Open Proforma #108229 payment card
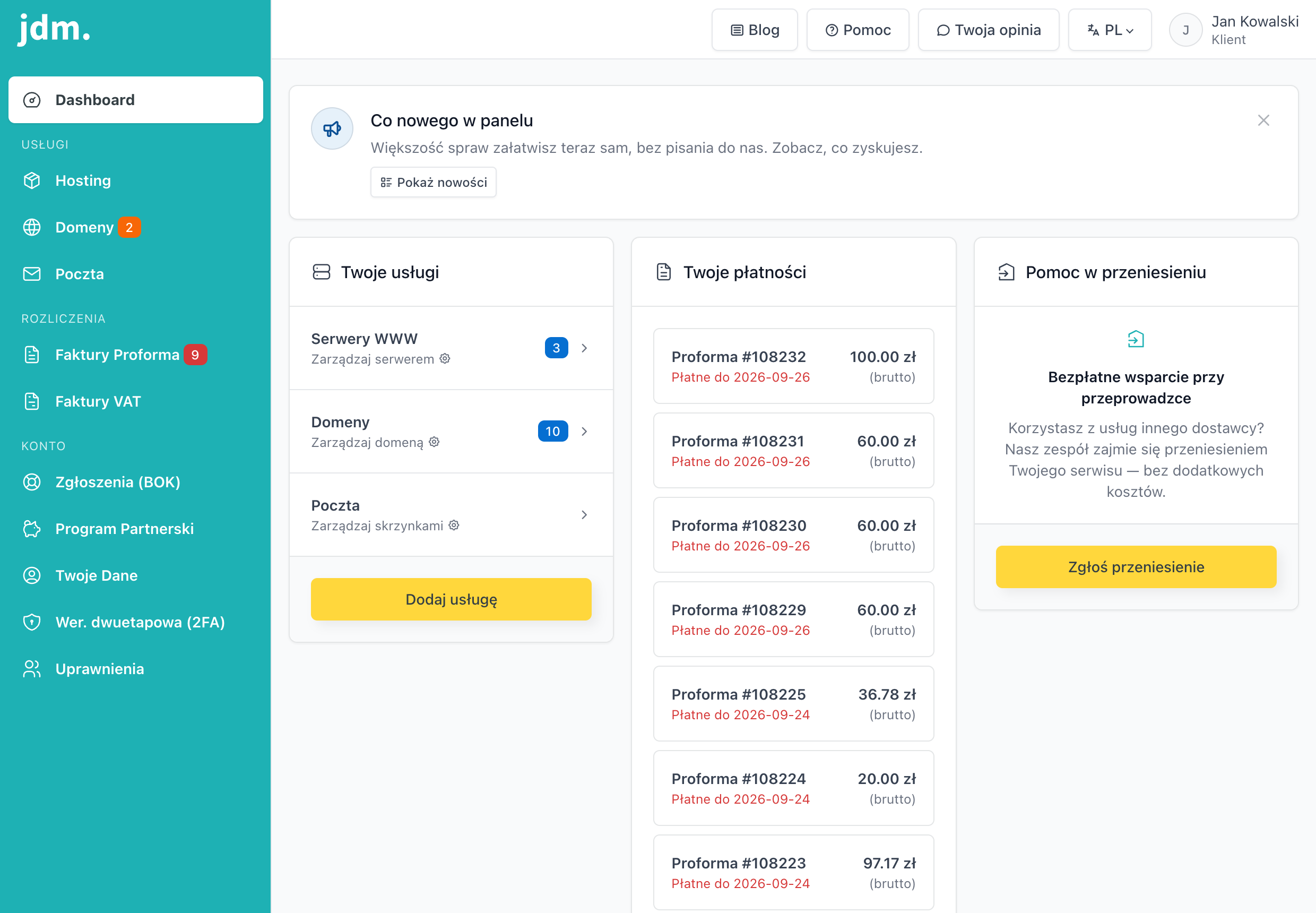The height and width of the screenshot is (913, 1316). click(794, 619)
